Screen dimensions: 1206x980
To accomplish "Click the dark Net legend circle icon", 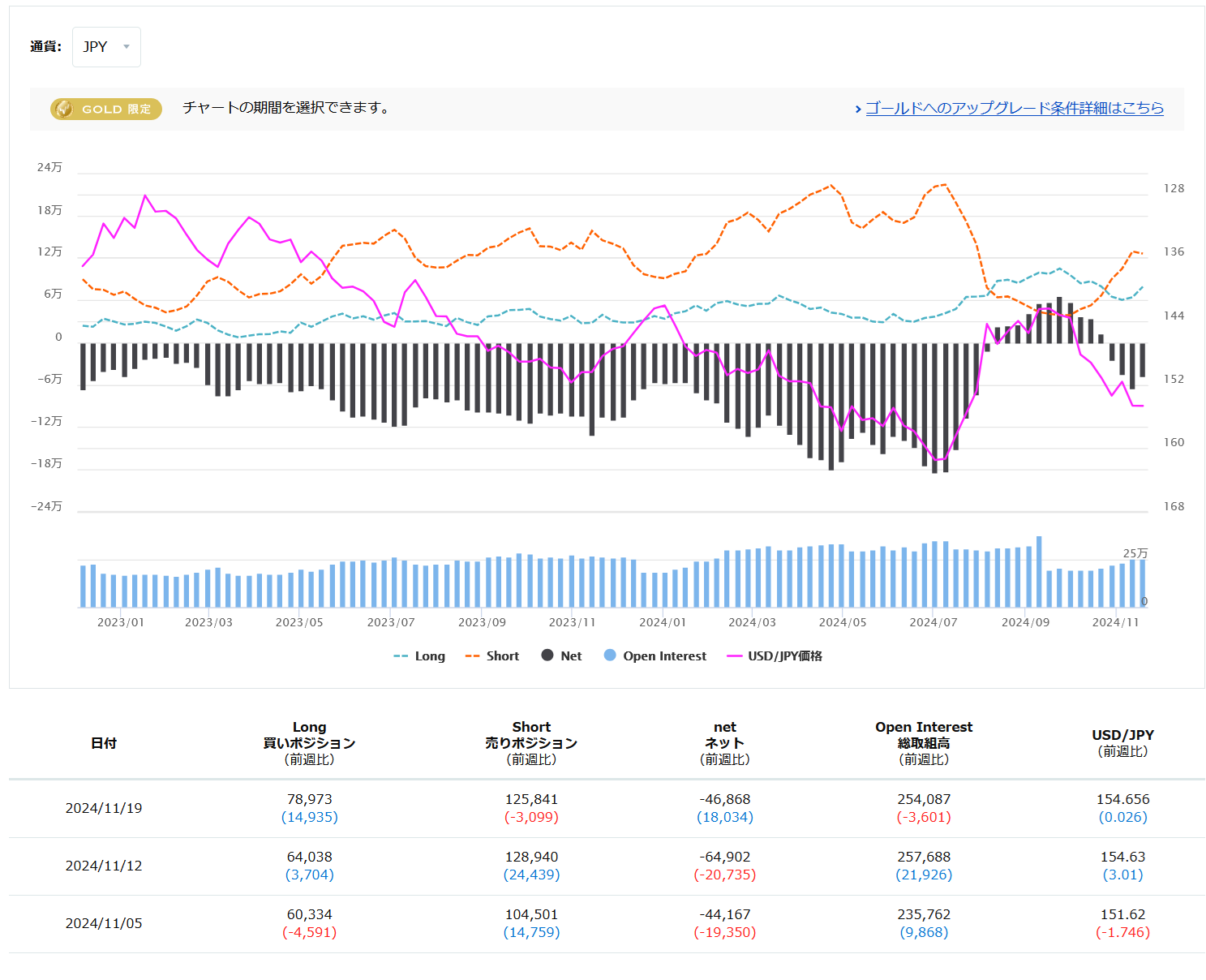I will 547,655.
